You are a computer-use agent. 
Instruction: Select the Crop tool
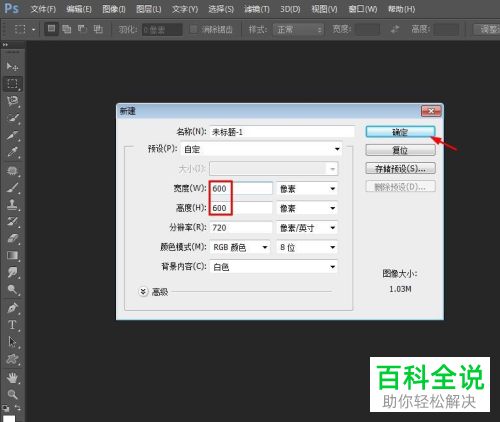tap(12, 135)
